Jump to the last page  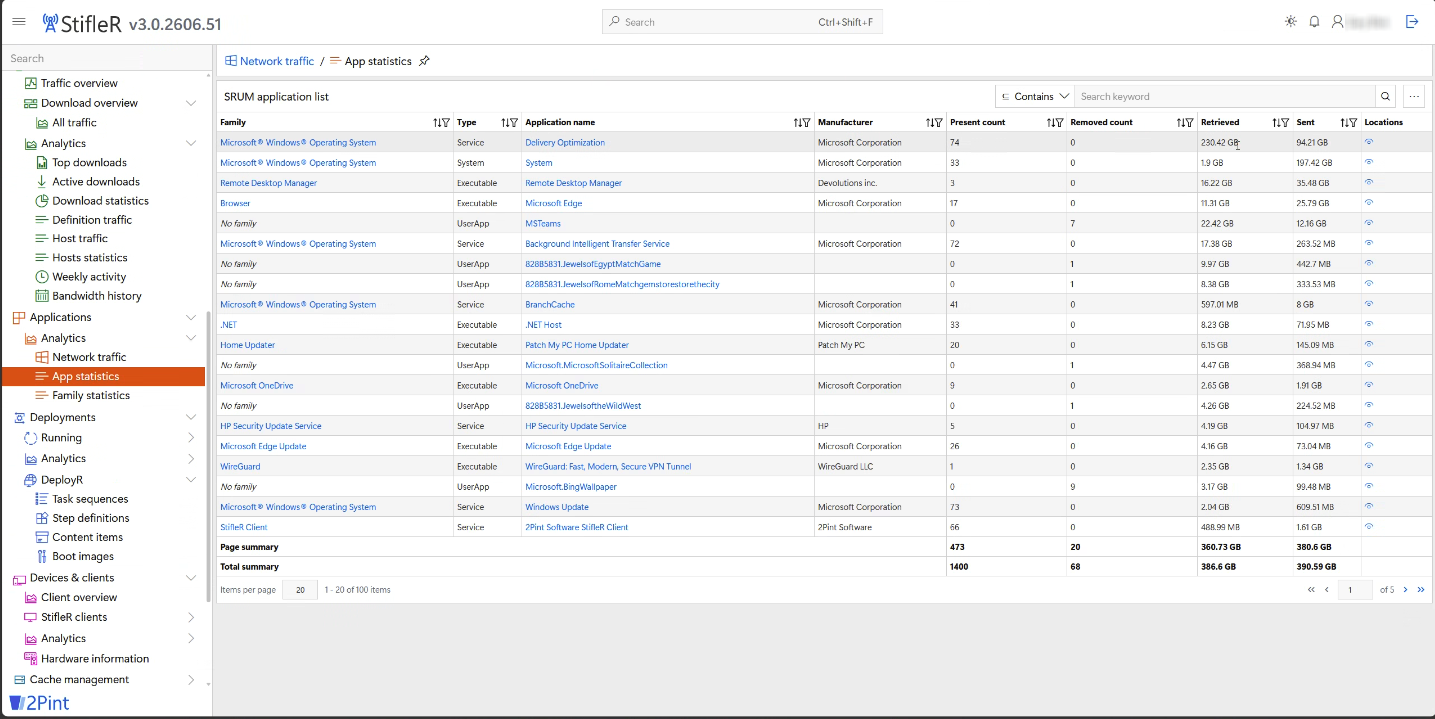(x=1421, y=590)
